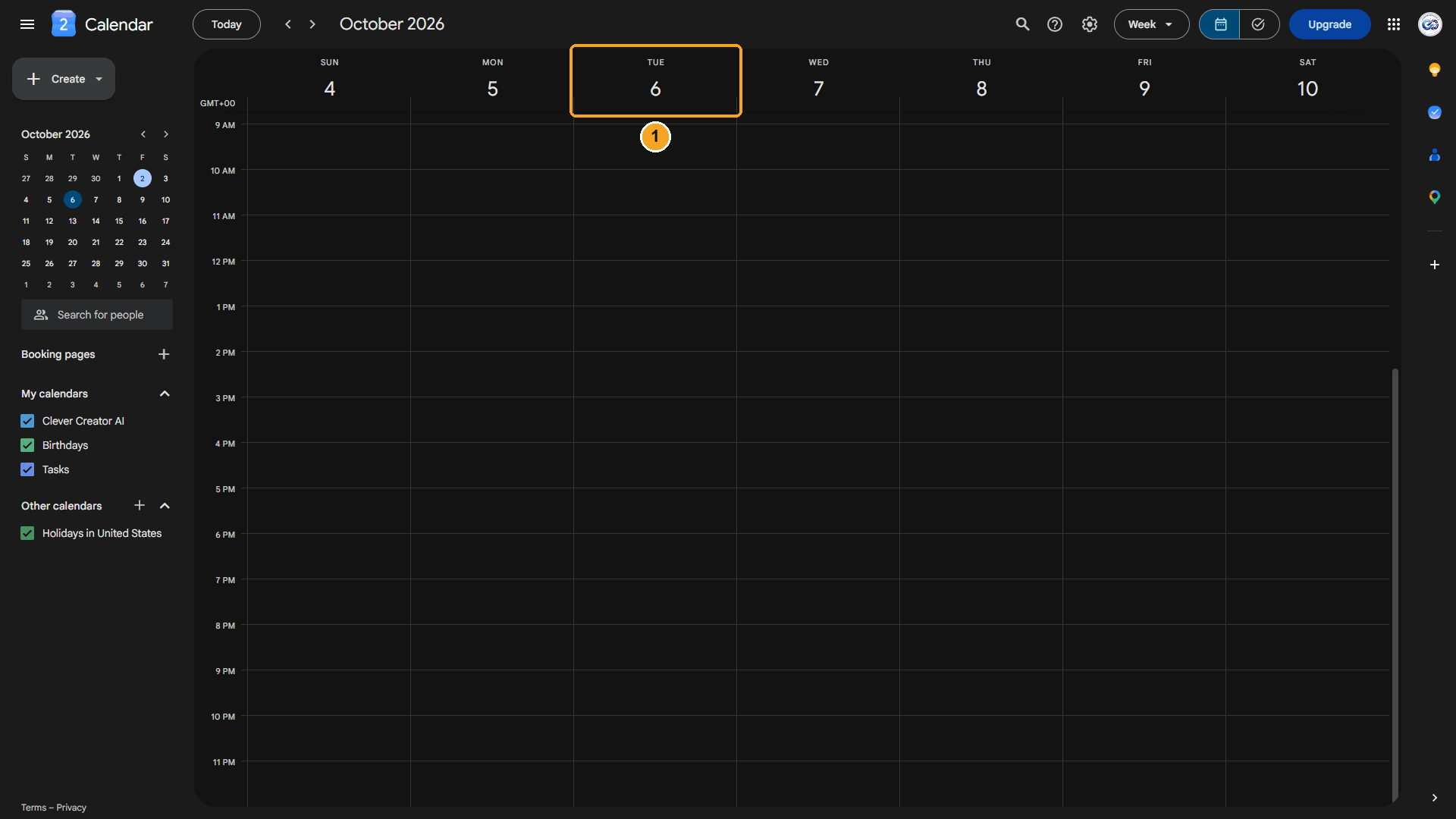Image resolution: width=1456 pixels, height=819 pixels.
Task: Open the Create button dropdown
Action: pyautogui.click(x=99, y=79)
